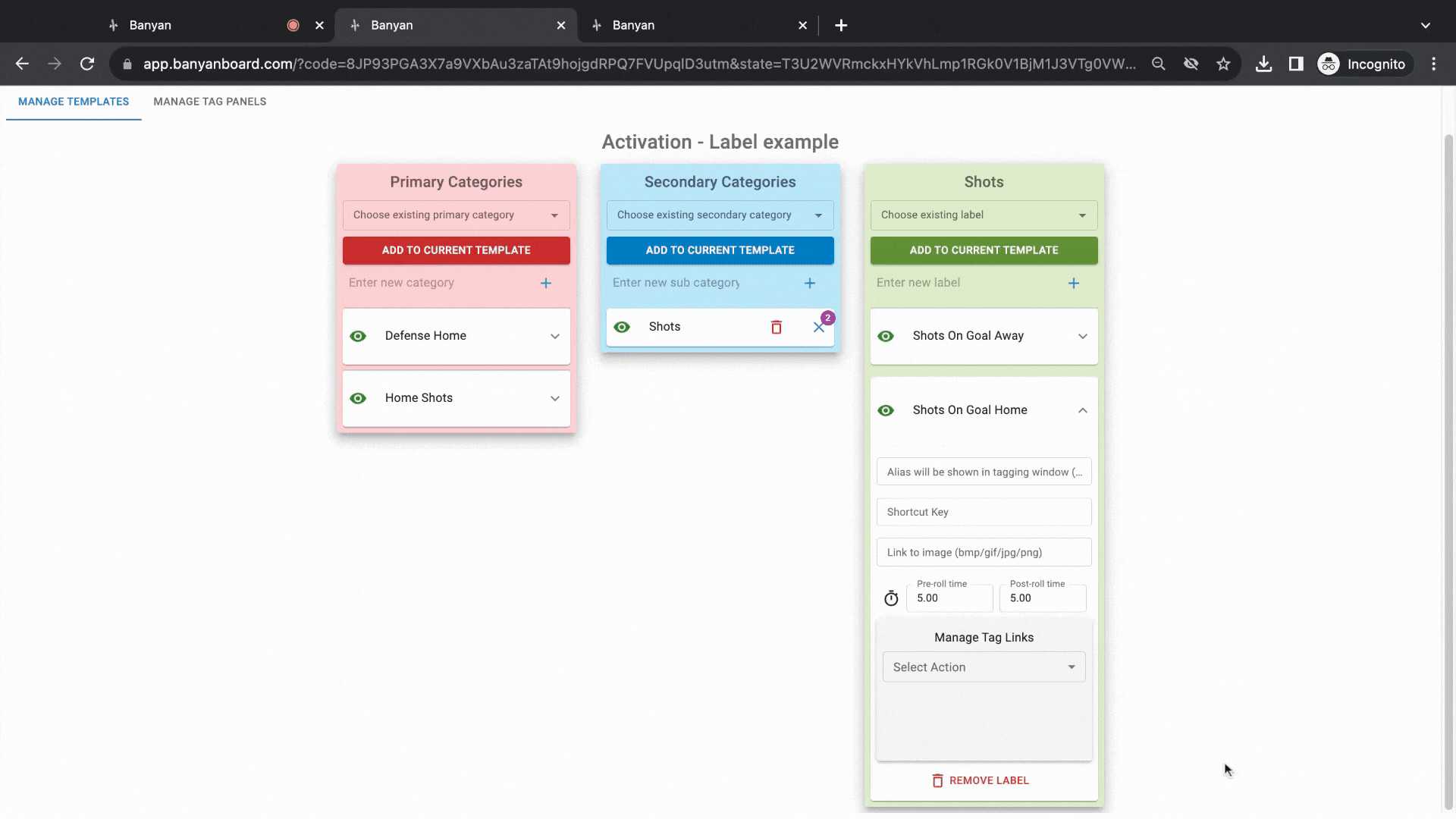1456x819 pixels.
Task: Expand the Defense Home category
Action: pyautogui.click(x=555, y=336)
